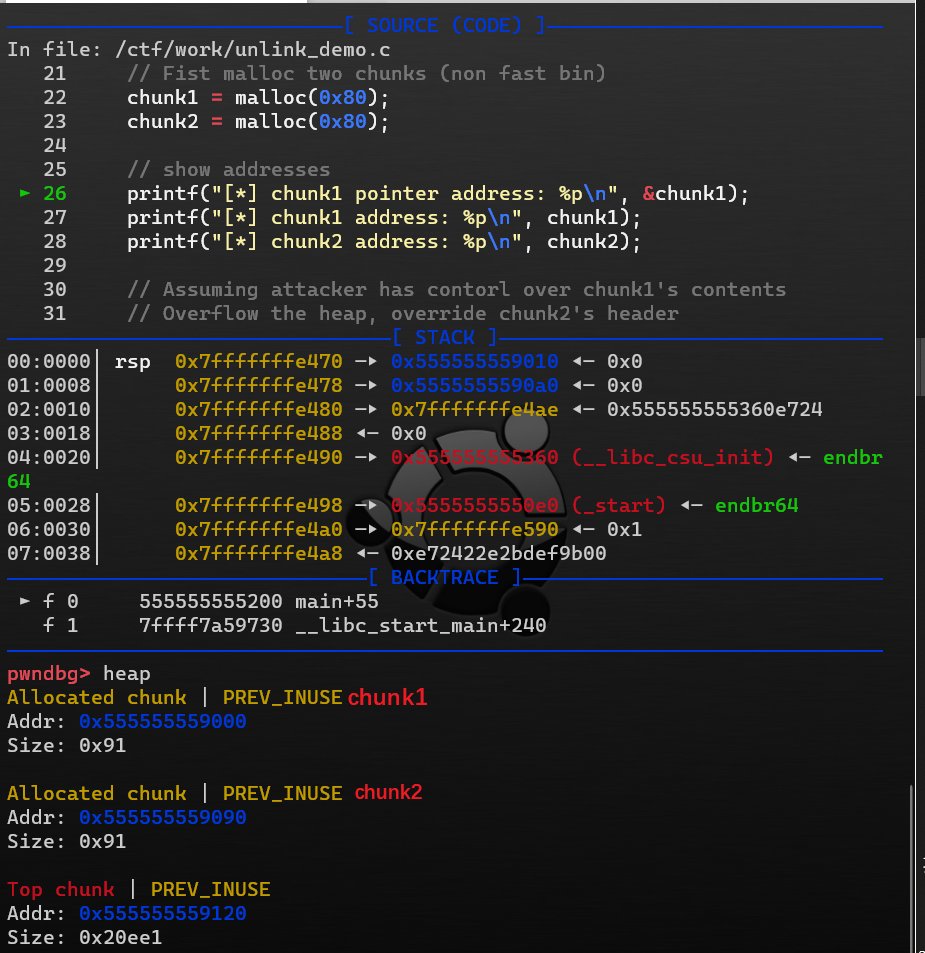Click value 0x555555555360e724
925x953 pixels.
click(714, 410)
